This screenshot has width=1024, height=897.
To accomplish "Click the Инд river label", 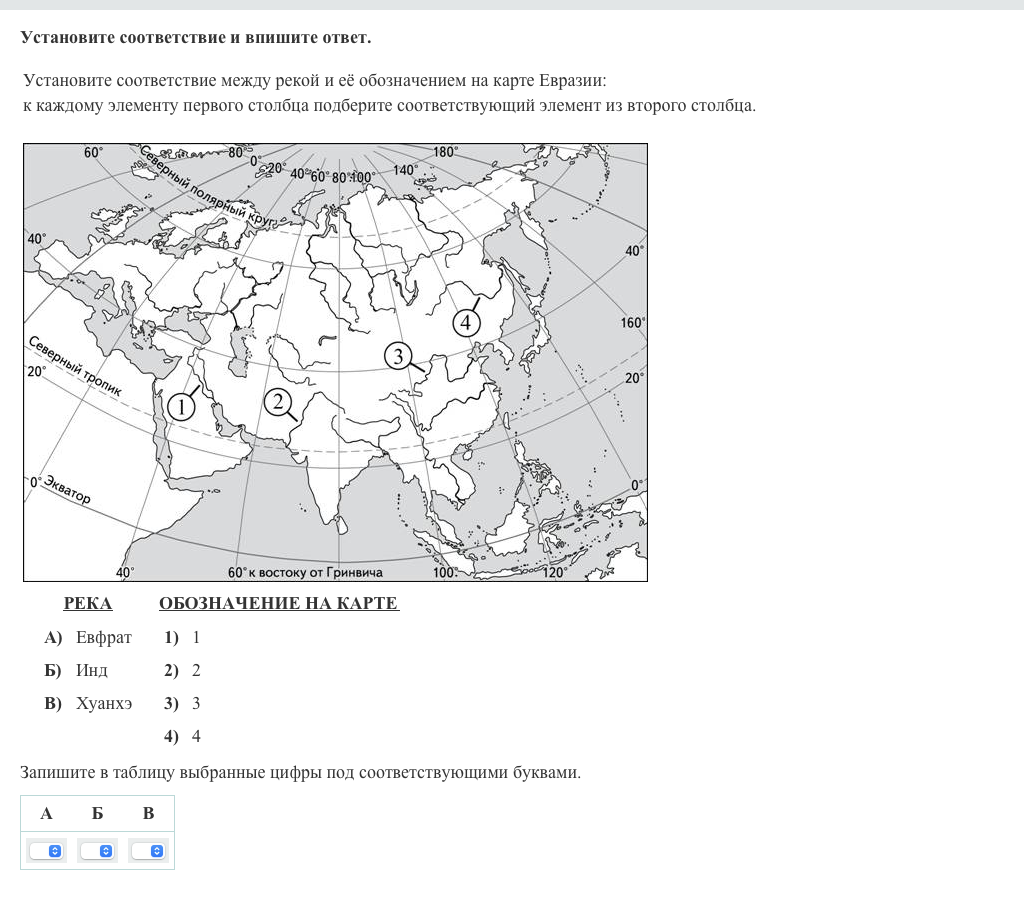I will (x=91, y=670).
